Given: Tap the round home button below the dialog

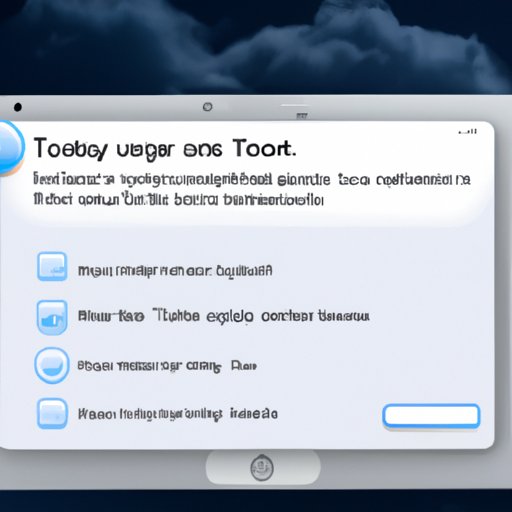Looking at the screenshot, I should click(x=262, y=468).
